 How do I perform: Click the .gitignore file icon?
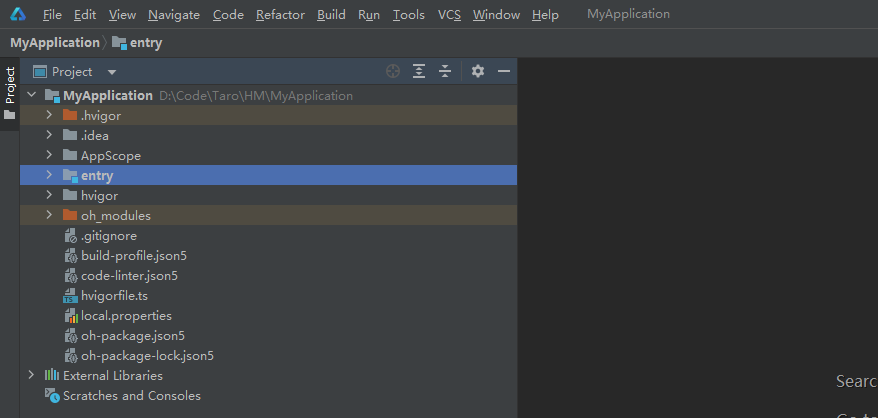tap(71, 236)
